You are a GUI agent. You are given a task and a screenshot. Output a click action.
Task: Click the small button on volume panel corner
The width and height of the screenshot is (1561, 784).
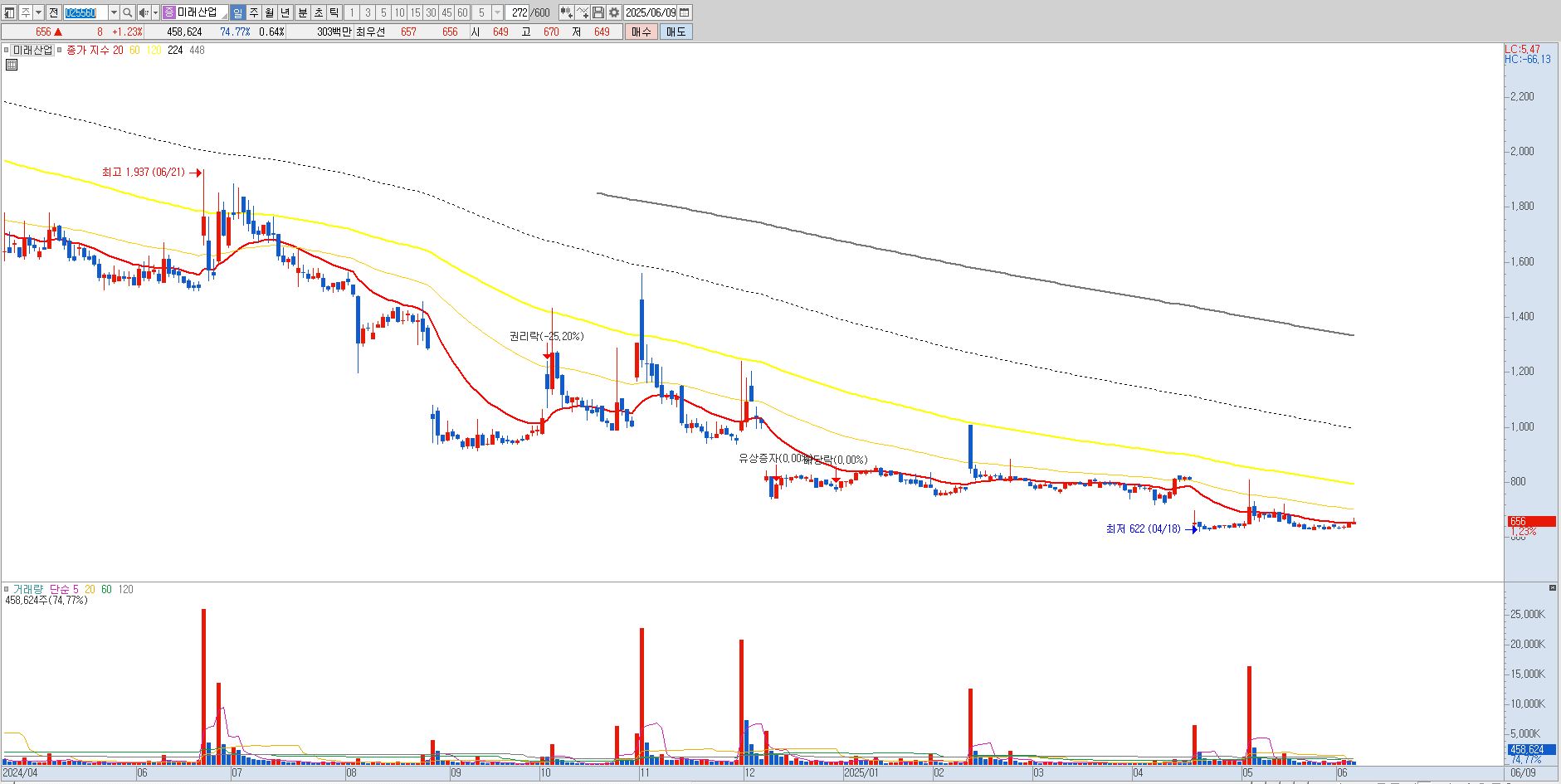point(1553,588)
